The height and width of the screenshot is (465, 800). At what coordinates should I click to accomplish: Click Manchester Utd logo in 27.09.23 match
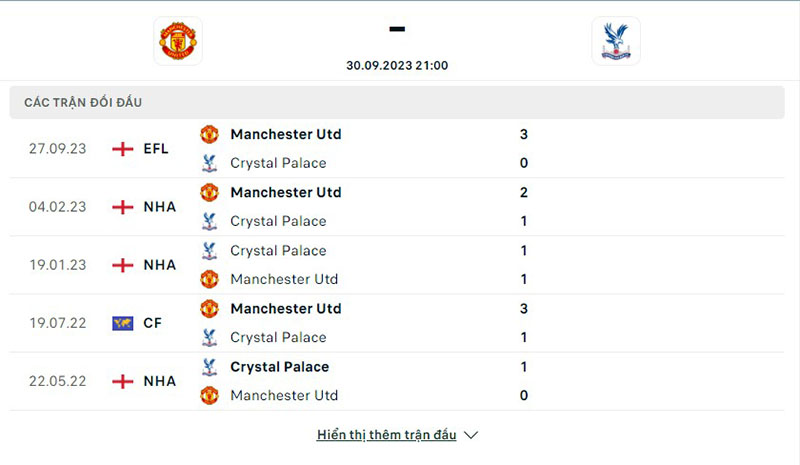(x=209, y=134)
